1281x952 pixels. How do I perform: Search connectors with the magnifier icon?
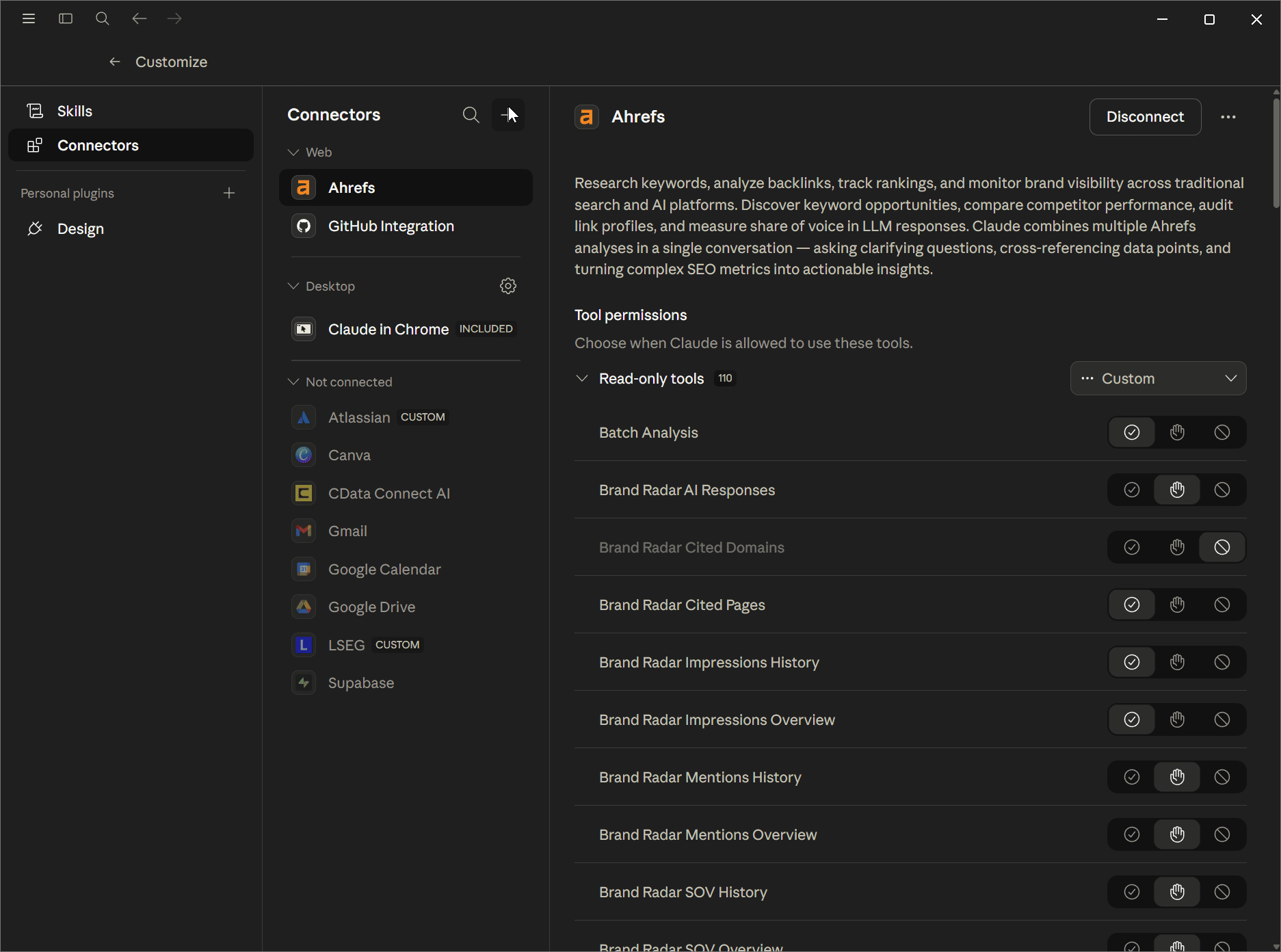tap(471, 115)
